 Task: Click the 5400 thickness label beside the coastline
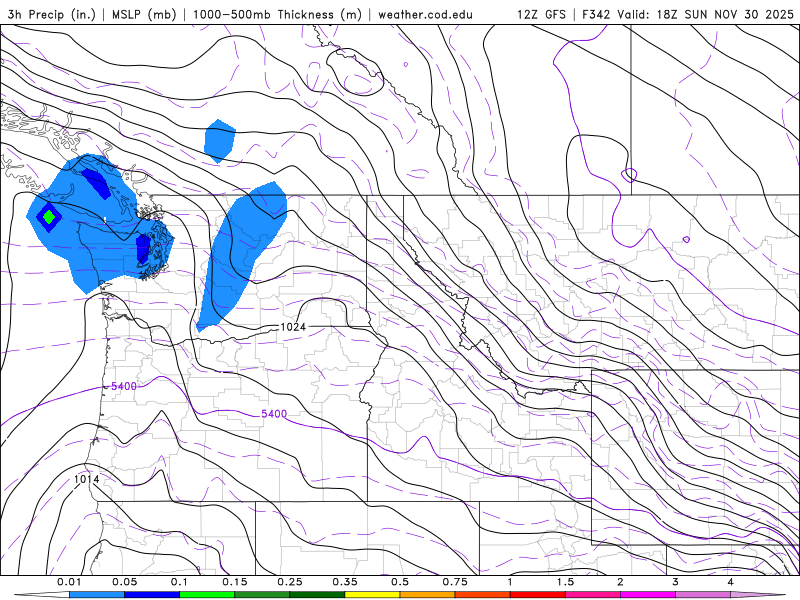tap(123, 386)
